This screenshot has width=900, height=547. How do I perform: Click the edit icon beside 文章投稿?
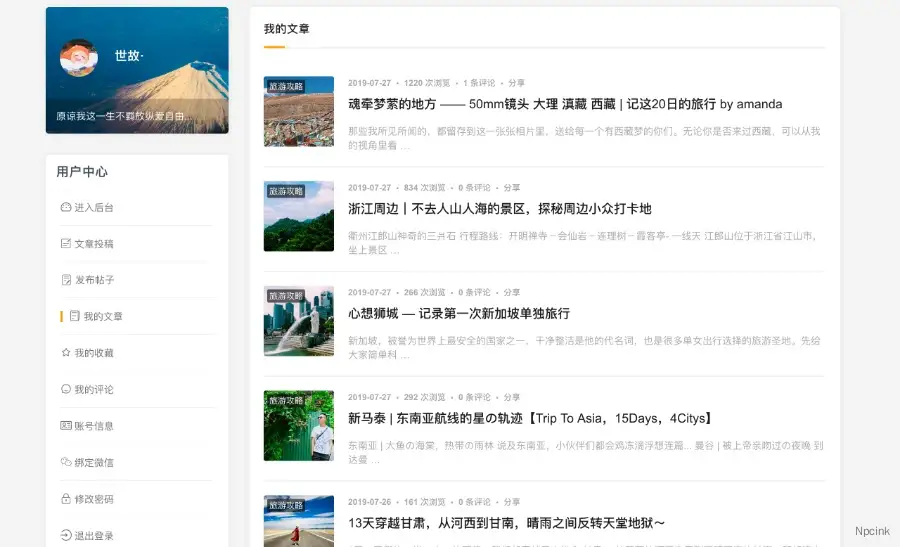coord(66,244)
